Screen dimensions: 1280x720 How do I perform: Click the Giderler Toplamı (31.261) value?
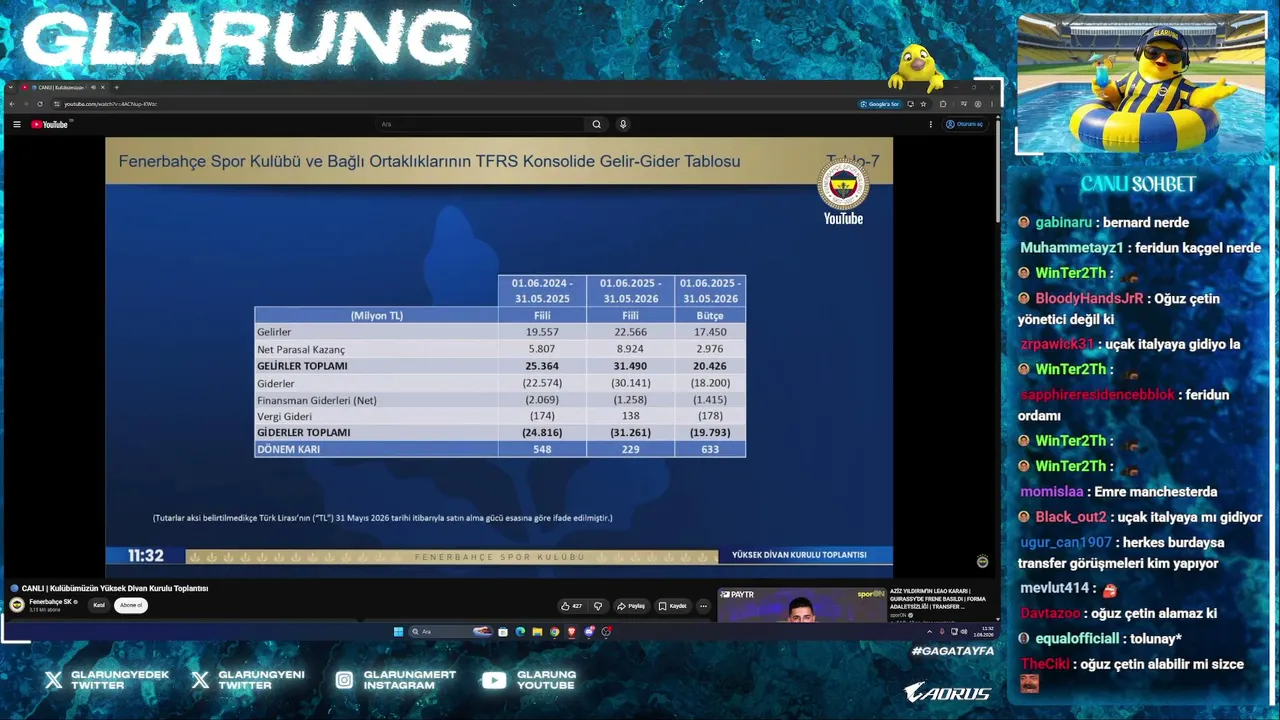click(630, 433)
